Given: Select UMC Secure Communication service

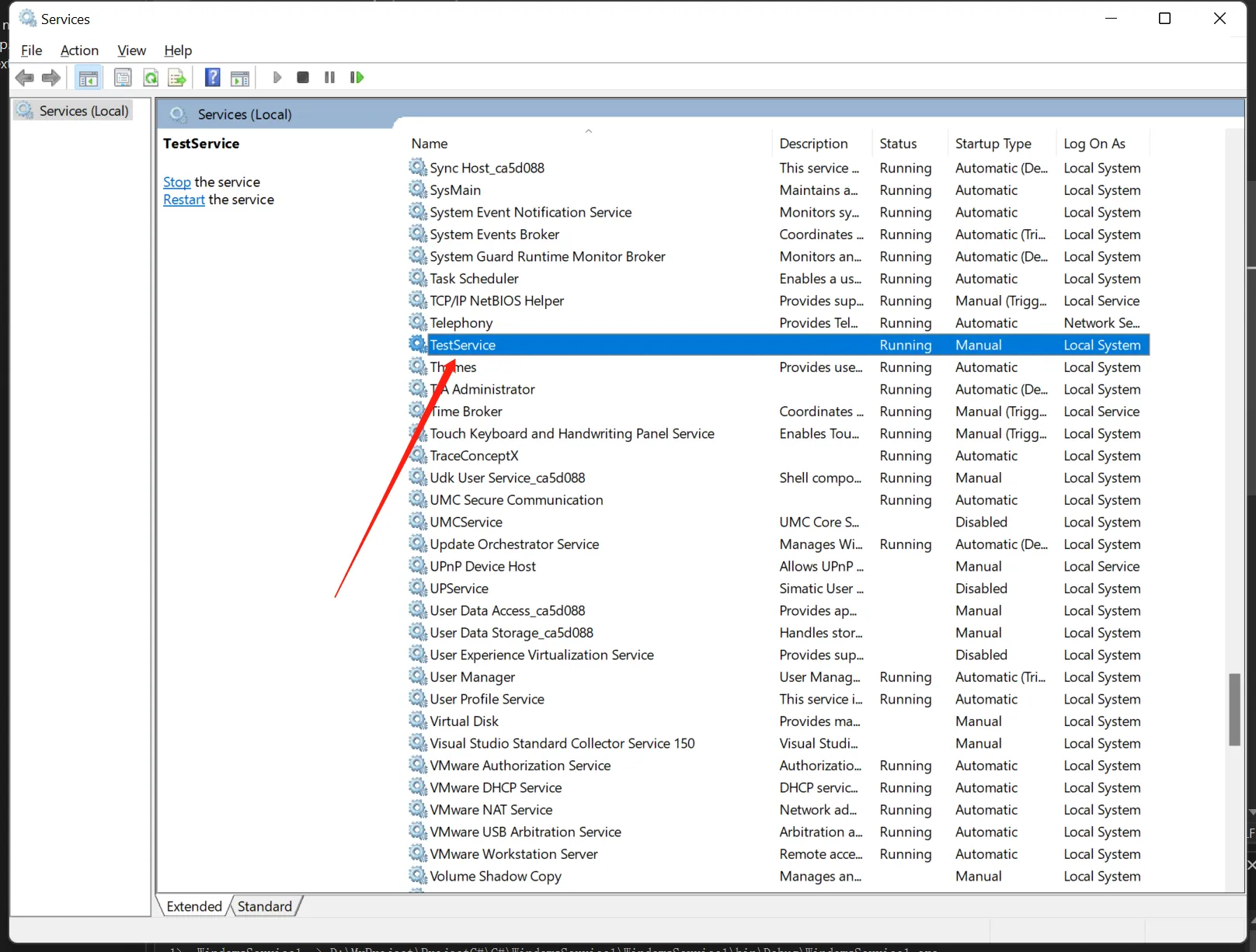Looking at the screenshot, I should point(778,499).
